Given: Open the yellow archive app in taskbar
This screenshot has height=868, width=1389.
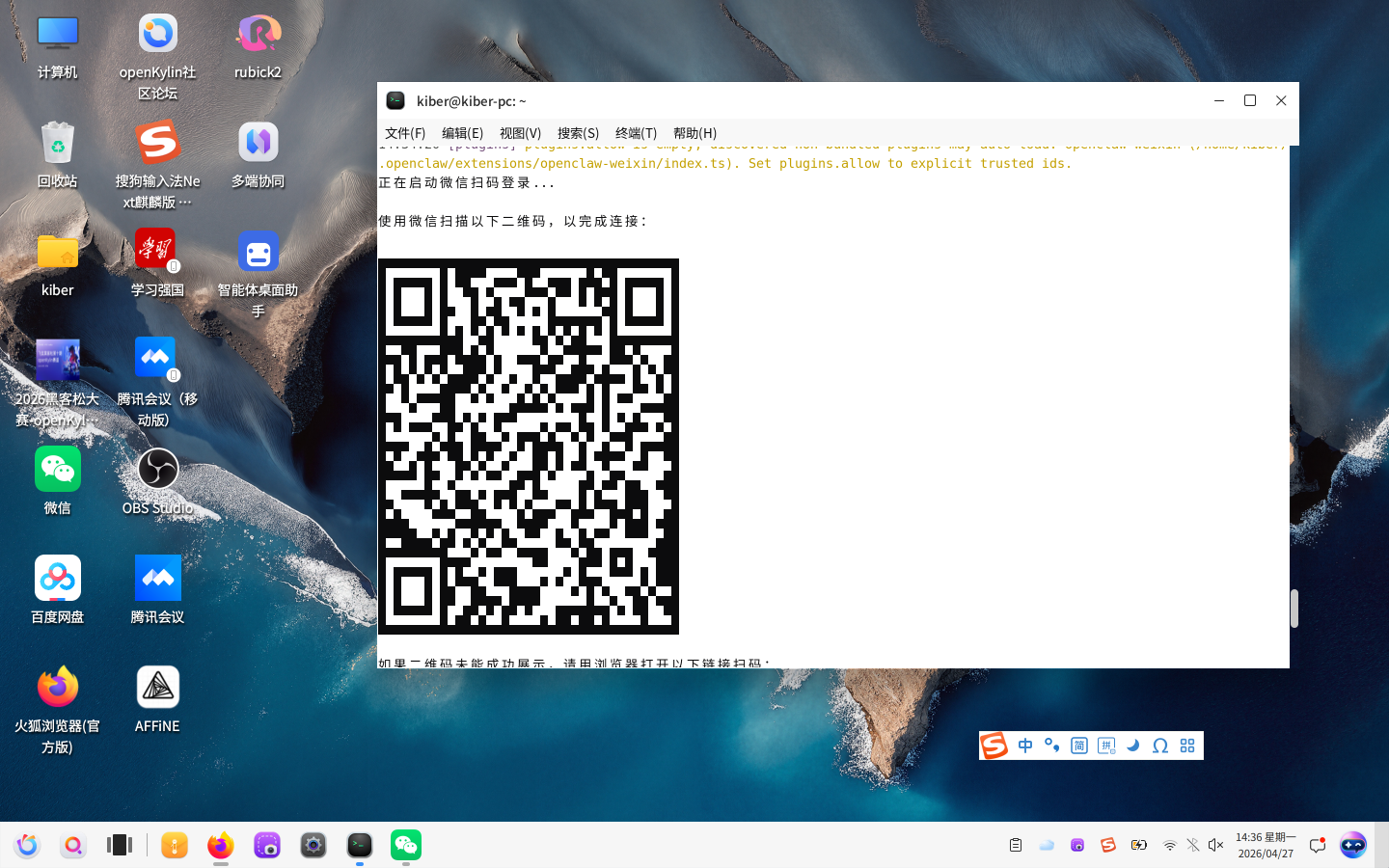Looking at the screenshot, I should pos(175,845).
